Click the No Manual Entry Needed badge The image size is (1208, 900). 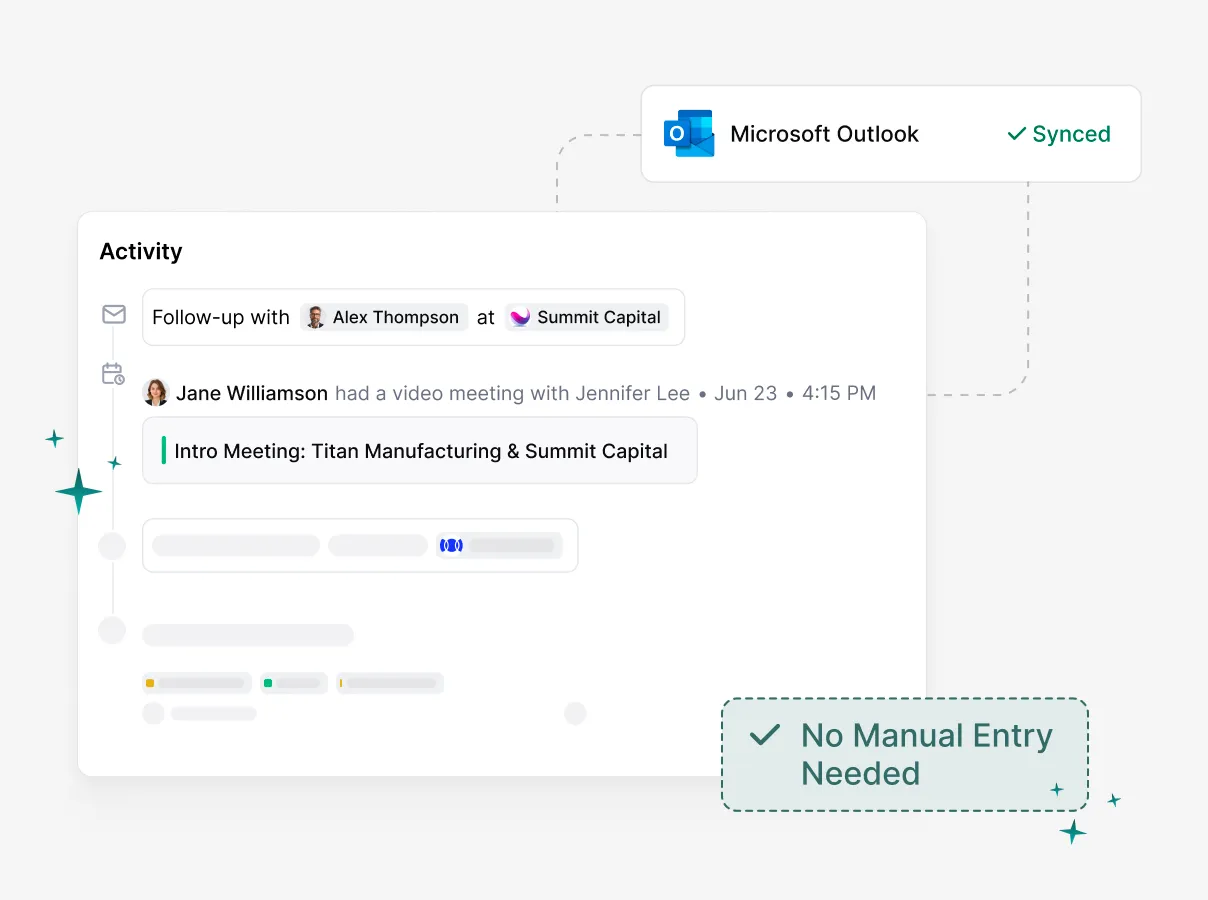(905, 754)
